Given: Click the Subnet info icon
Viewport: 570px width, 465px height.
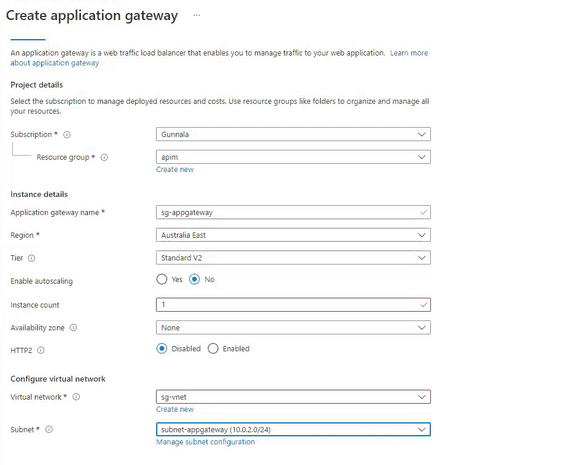Looking at the screenshot, I should (x=49, y=429).
